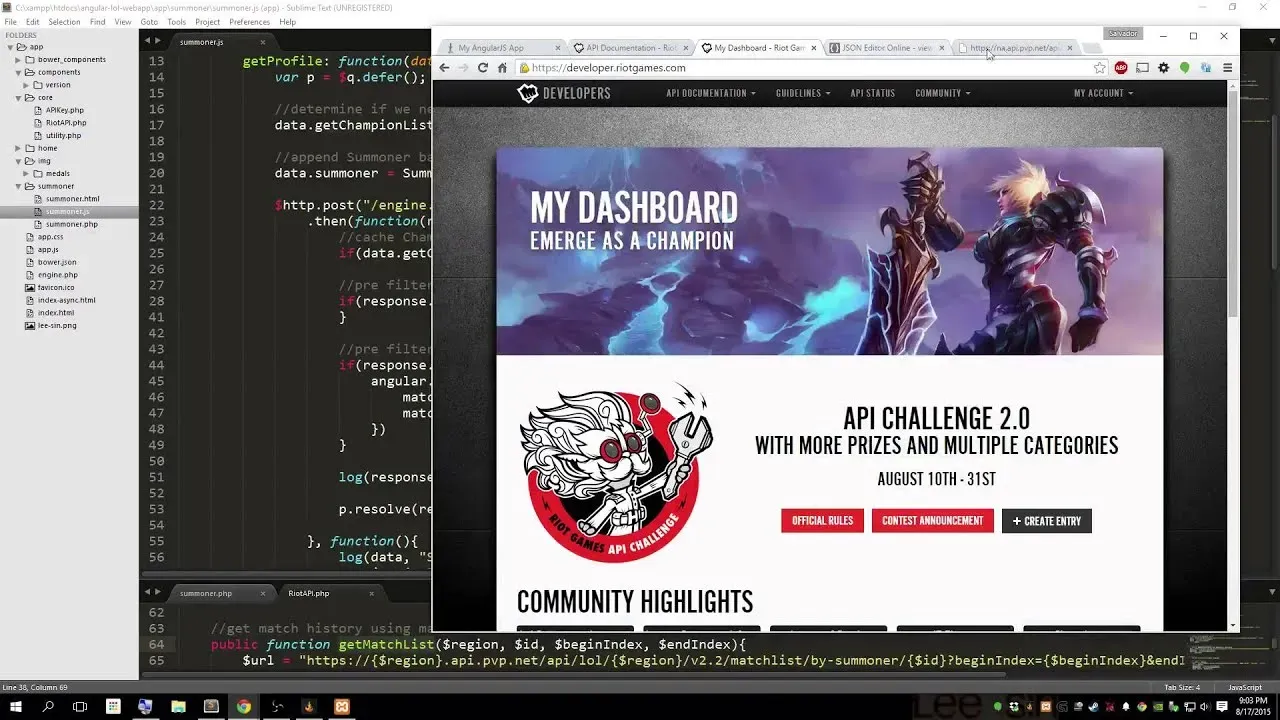1280x720 pixels.
Task: Open the Goto menu in Sublime Text
Action: (149, 21)
